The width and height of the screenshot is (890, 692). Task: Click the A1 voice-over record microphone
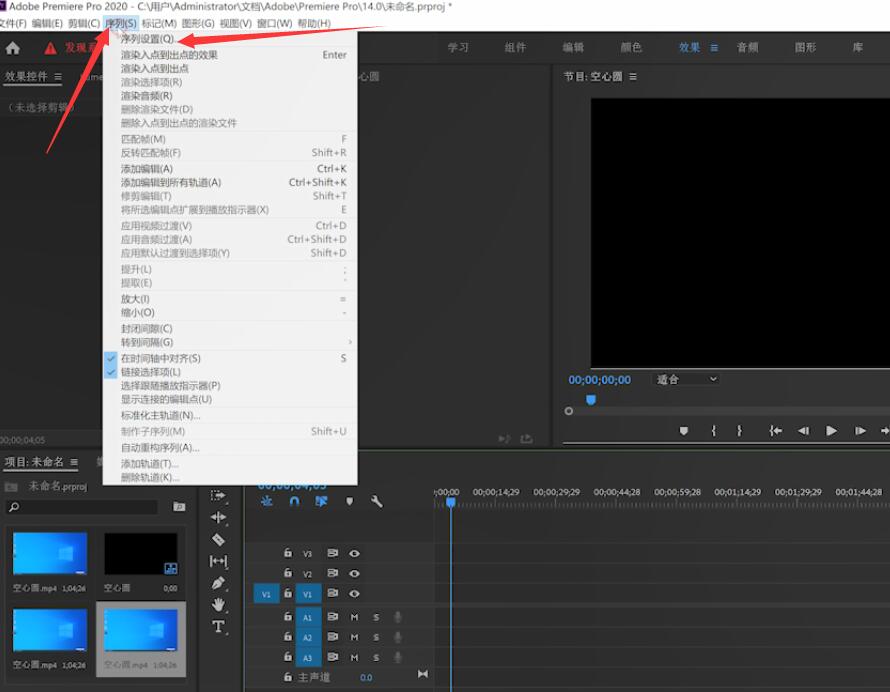tap(398, 617)
